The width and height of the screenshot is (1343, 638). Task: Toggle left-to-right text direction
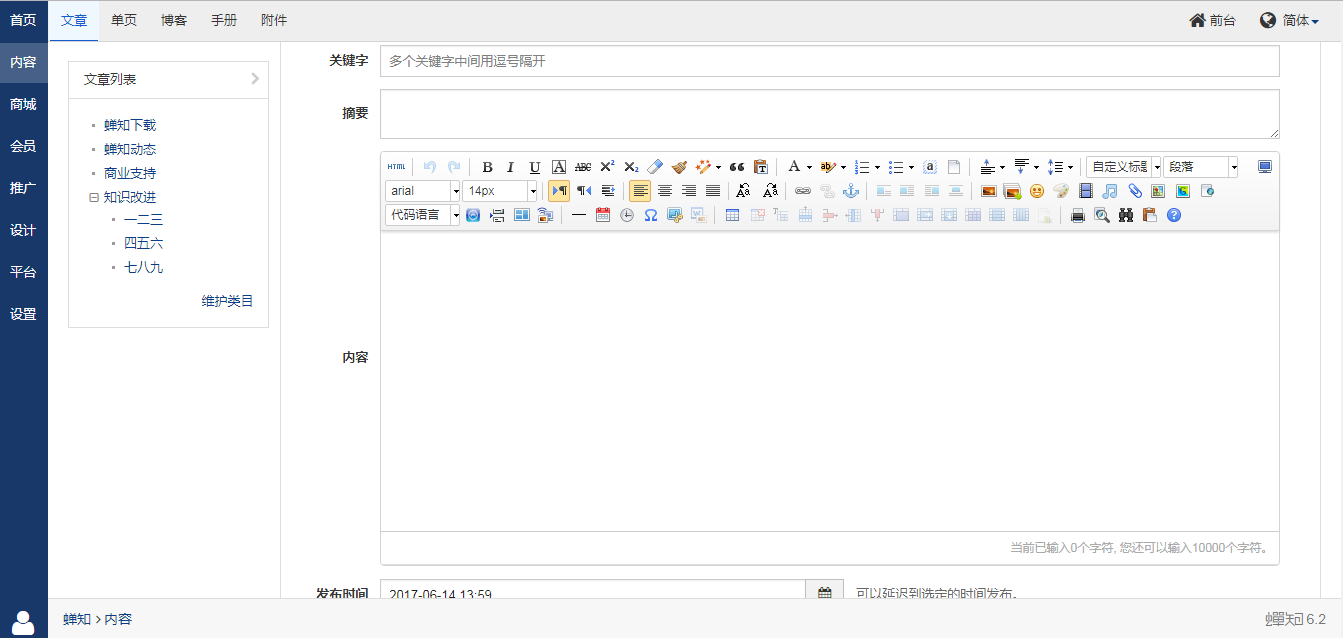click(559, 191)
